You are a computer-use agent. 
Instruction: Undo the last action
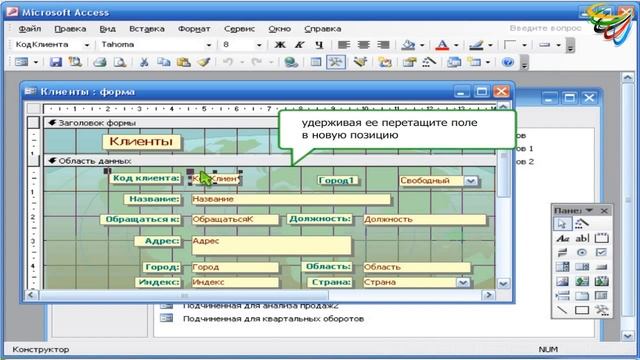228,62
